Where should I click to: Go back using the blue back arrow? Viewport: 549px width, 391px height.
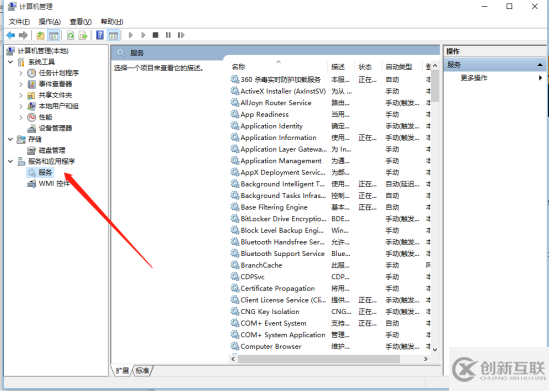click(x=11, y=35)
